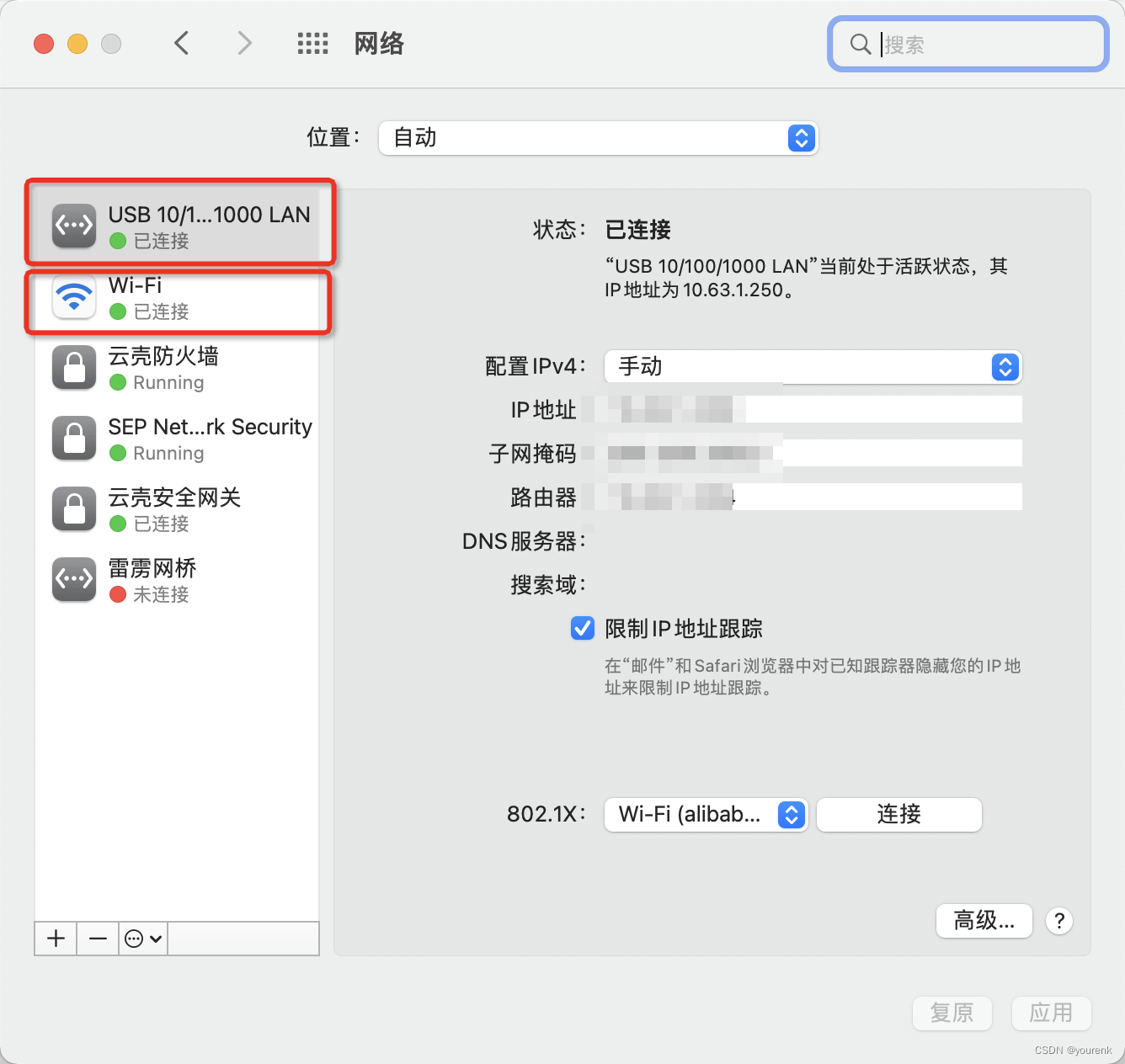Select 云壳安全网关 service name

tap(174, 497)
